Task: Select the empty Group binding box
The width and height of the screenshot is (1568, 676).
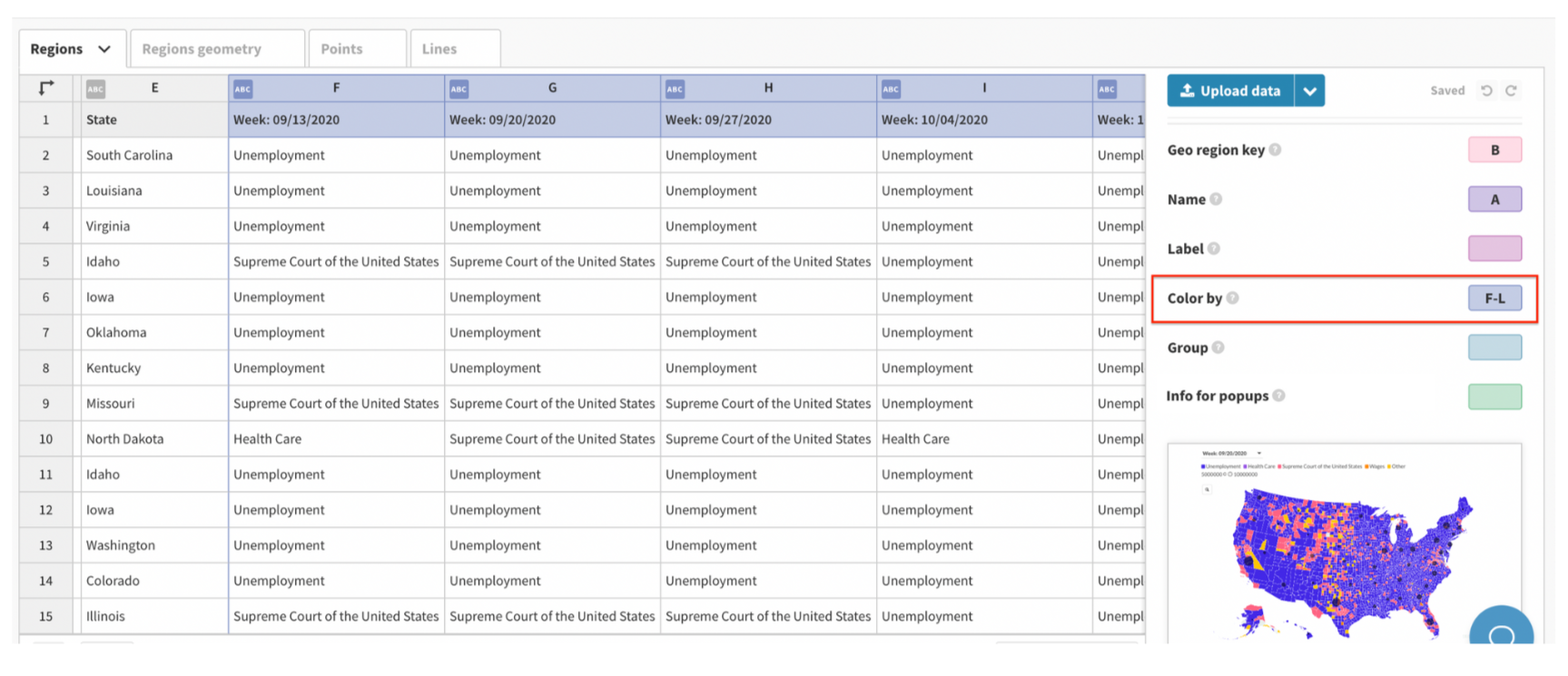Action: click(x=1494, y=348)
